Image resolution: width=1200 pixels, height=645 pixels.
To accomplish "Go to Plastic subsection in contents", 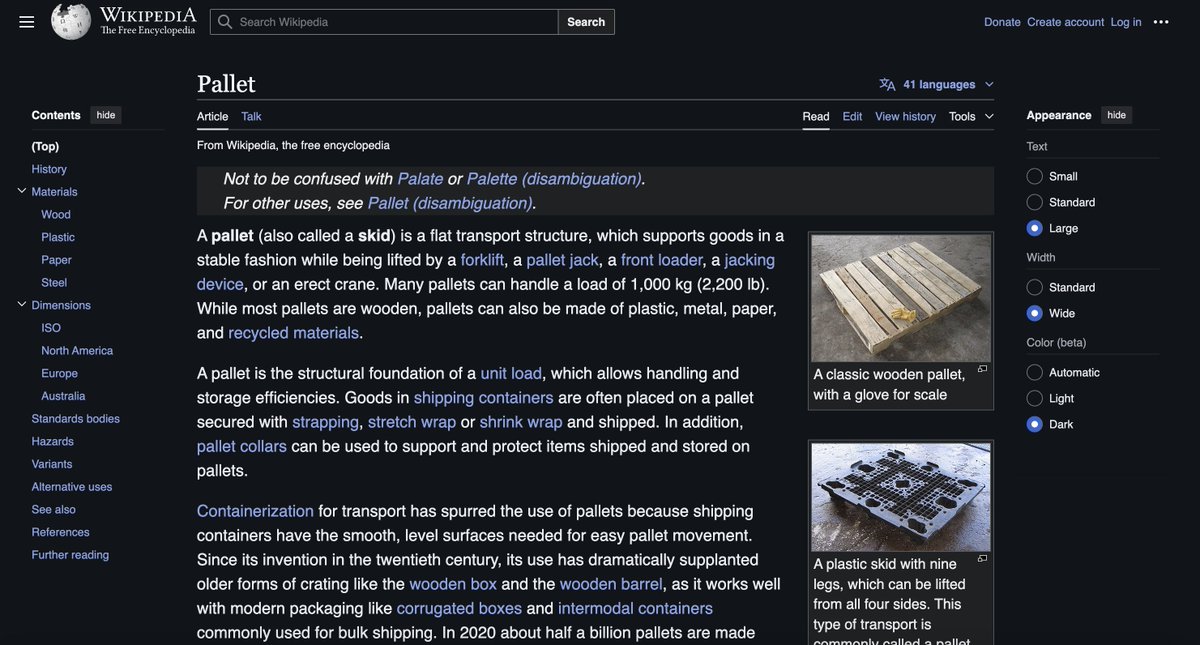I will pyautogui.click(x=58, y=237).
